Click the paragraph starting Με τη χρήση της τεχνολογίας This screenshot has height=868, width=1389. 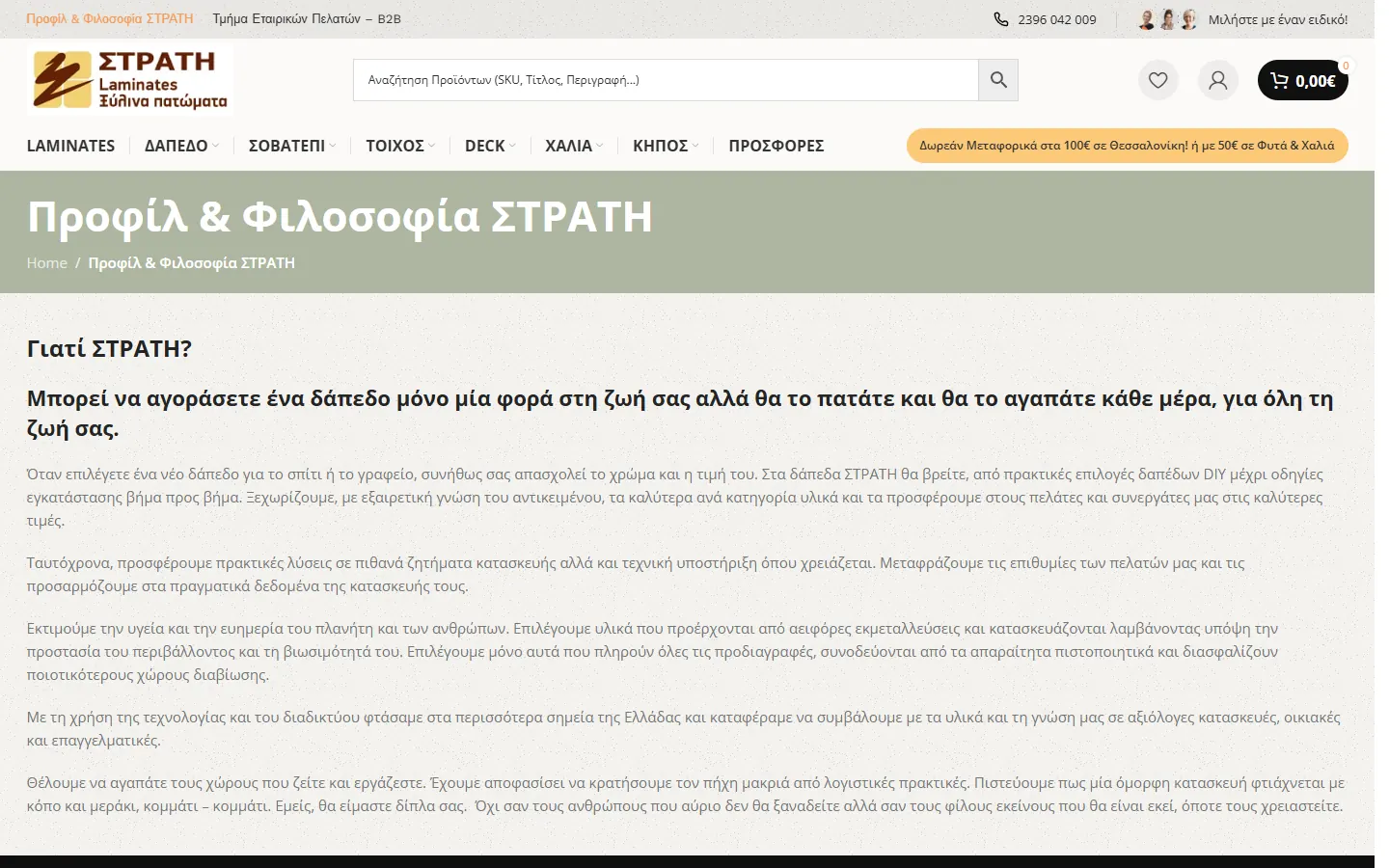[684, 729]
